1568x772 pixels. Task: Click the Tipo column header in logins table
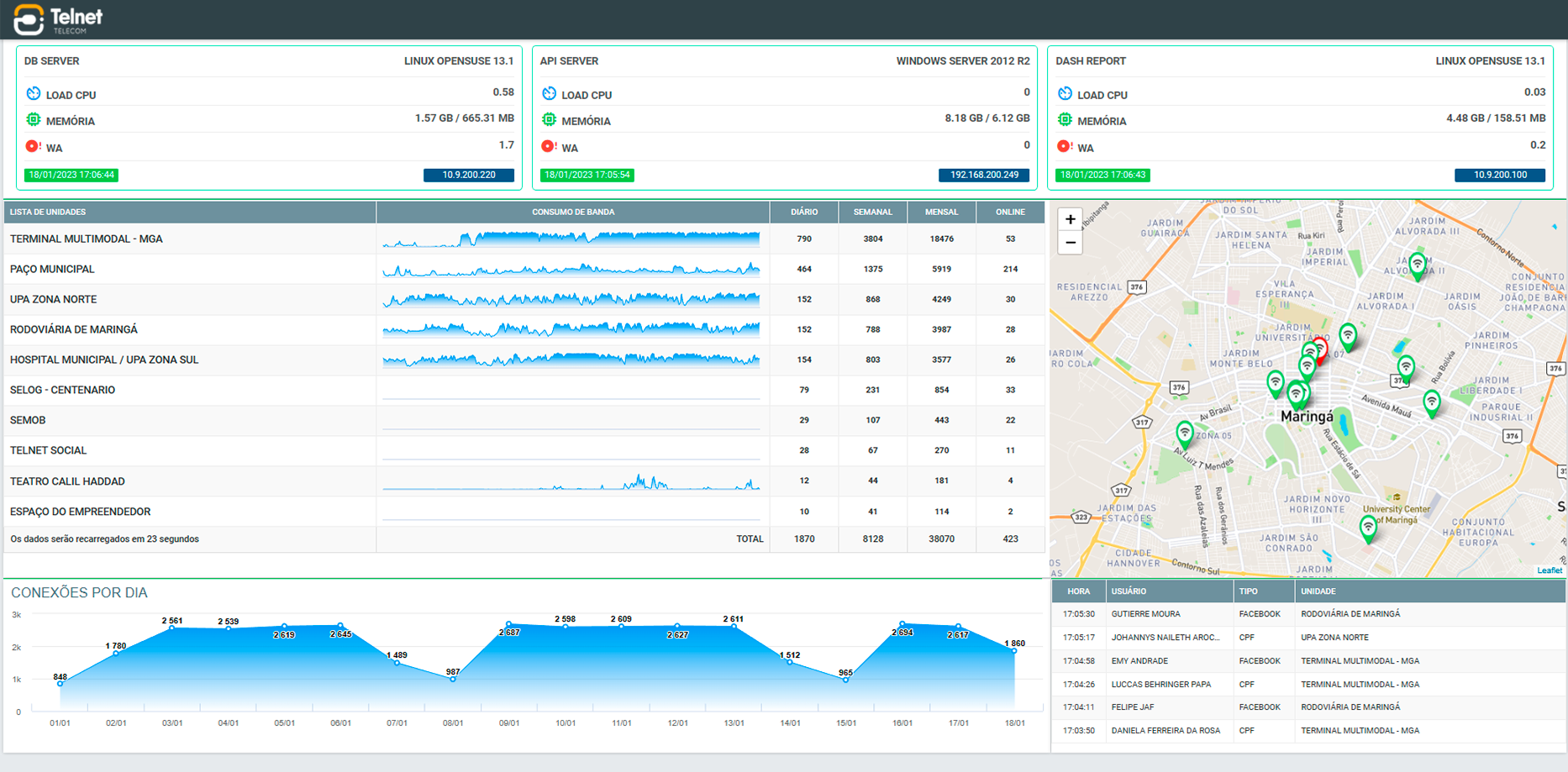tap(1264, 591)
